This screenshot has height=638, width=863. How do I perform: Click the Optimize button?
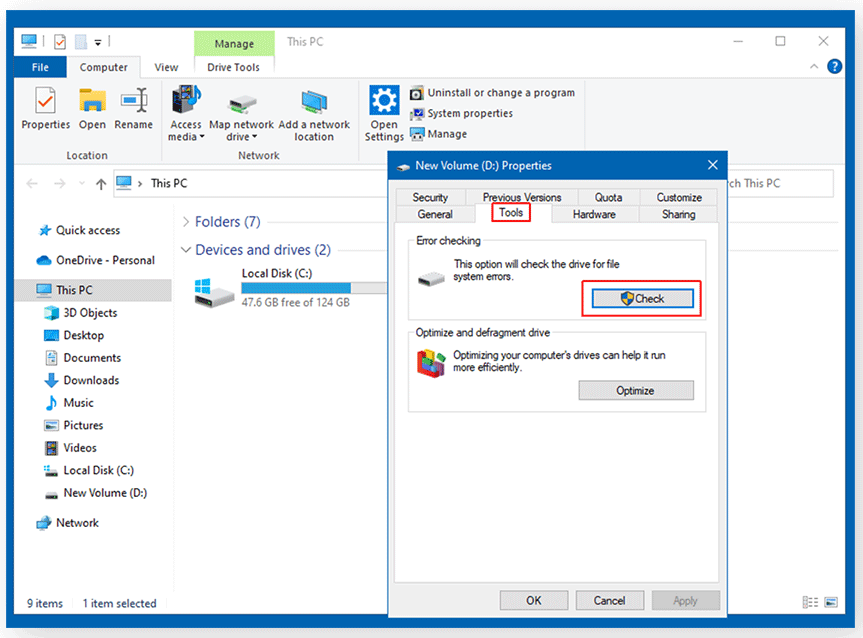pos(635,391)
